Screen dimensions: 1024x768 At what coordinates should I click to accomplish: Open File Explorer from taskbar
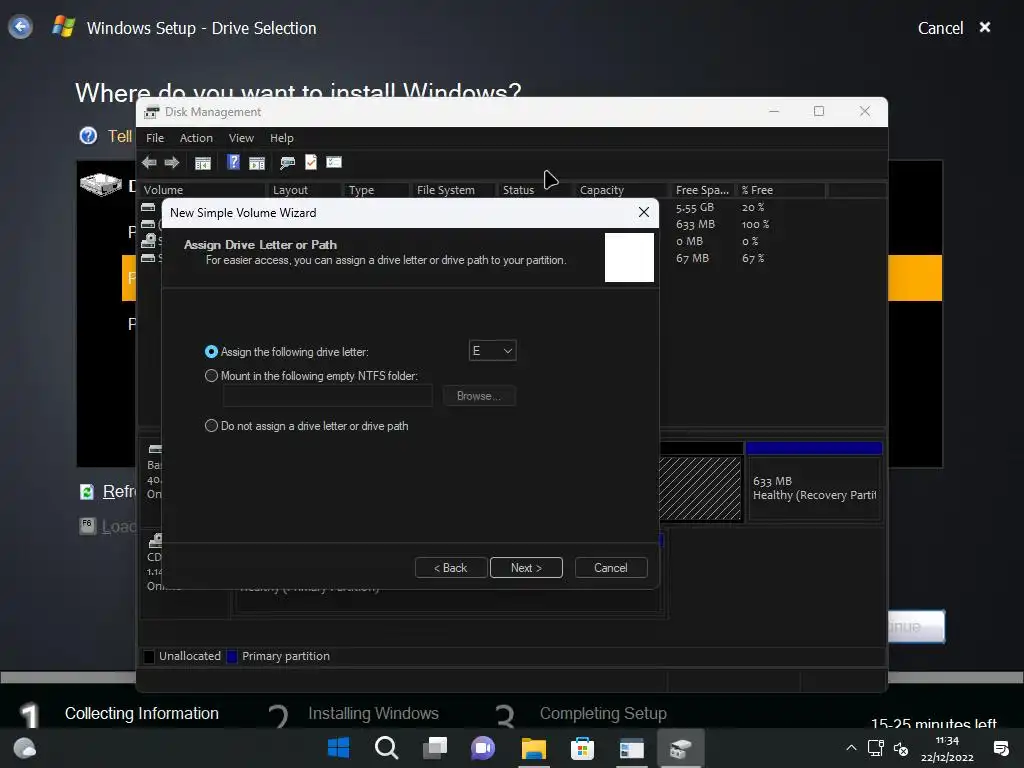[x=534, y=748]
